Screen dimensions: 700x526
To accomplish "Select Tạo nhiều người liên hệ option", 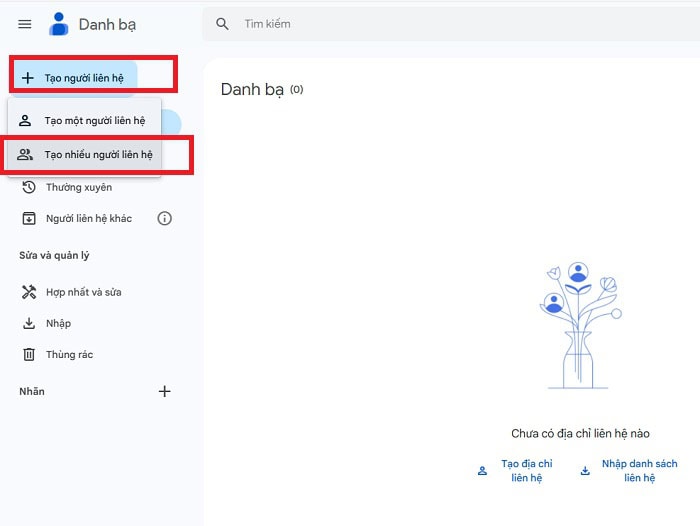I will [x=98, y=155].
